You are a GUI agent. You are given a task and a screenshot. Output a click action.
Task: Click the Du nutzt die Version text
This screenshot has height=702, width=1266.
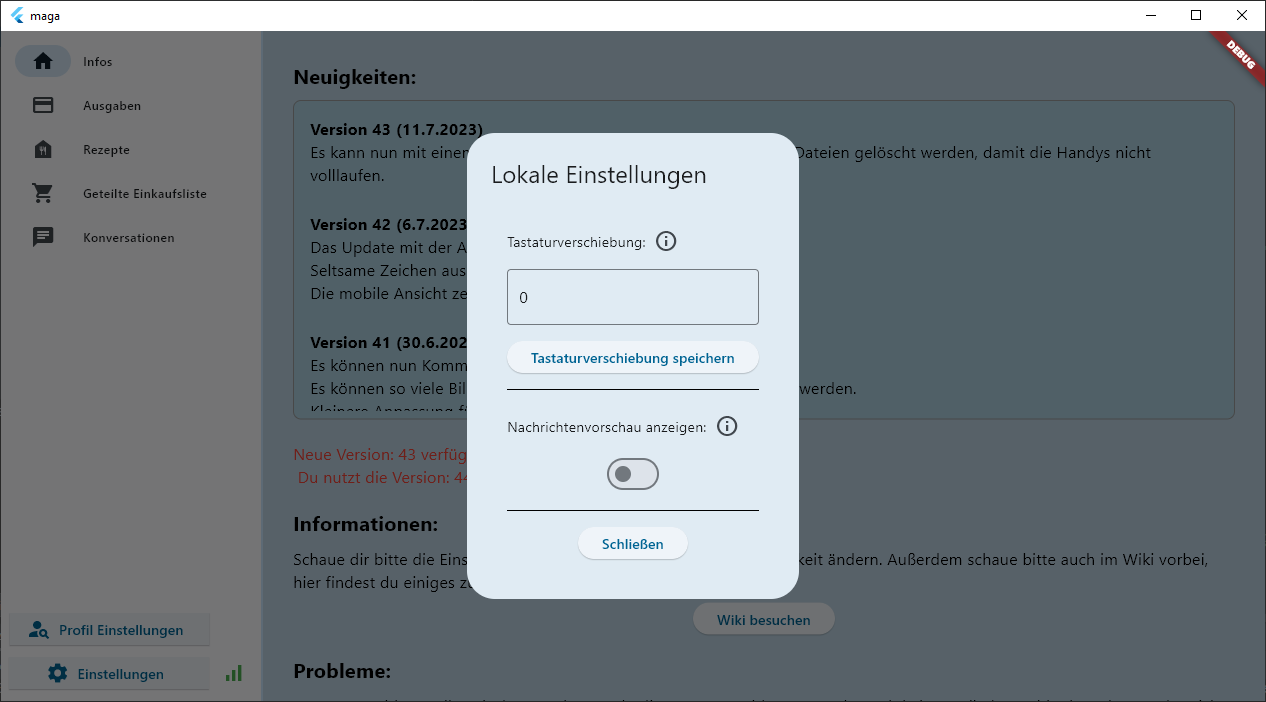coord(383,477)
